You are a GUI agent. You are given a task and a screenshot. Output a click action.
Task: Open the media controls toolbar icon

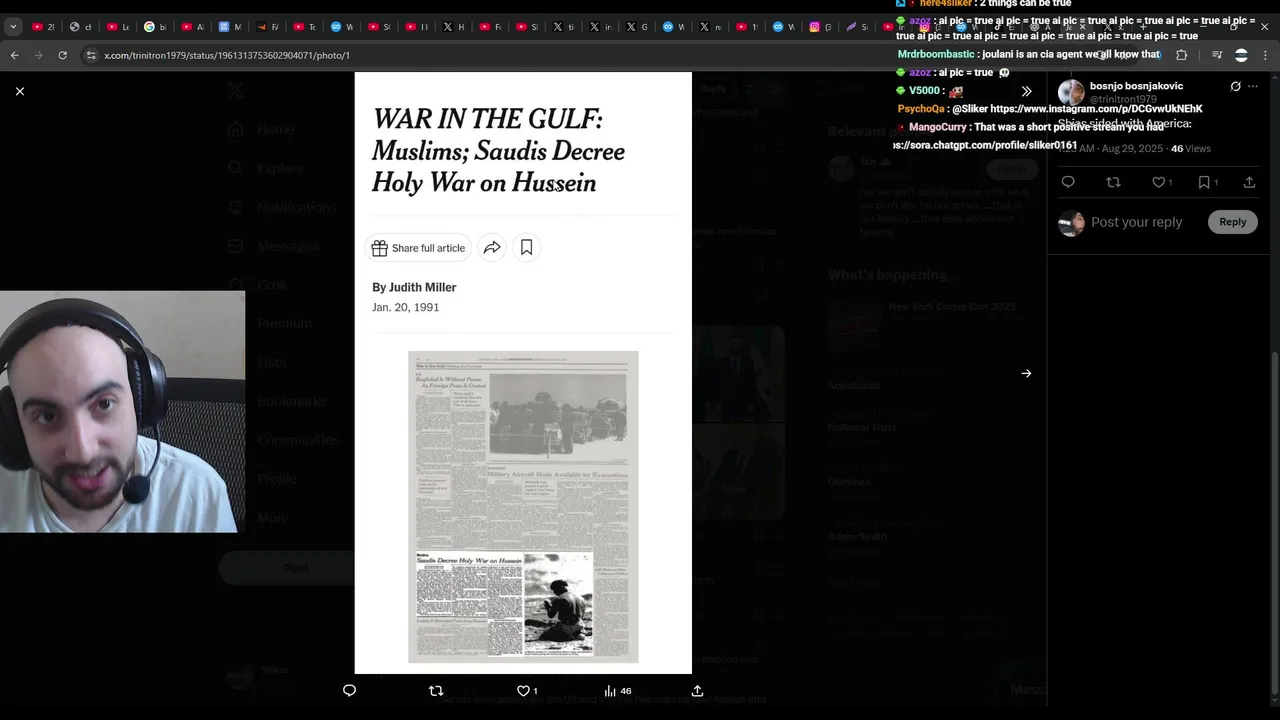(x=1217, y=55)
